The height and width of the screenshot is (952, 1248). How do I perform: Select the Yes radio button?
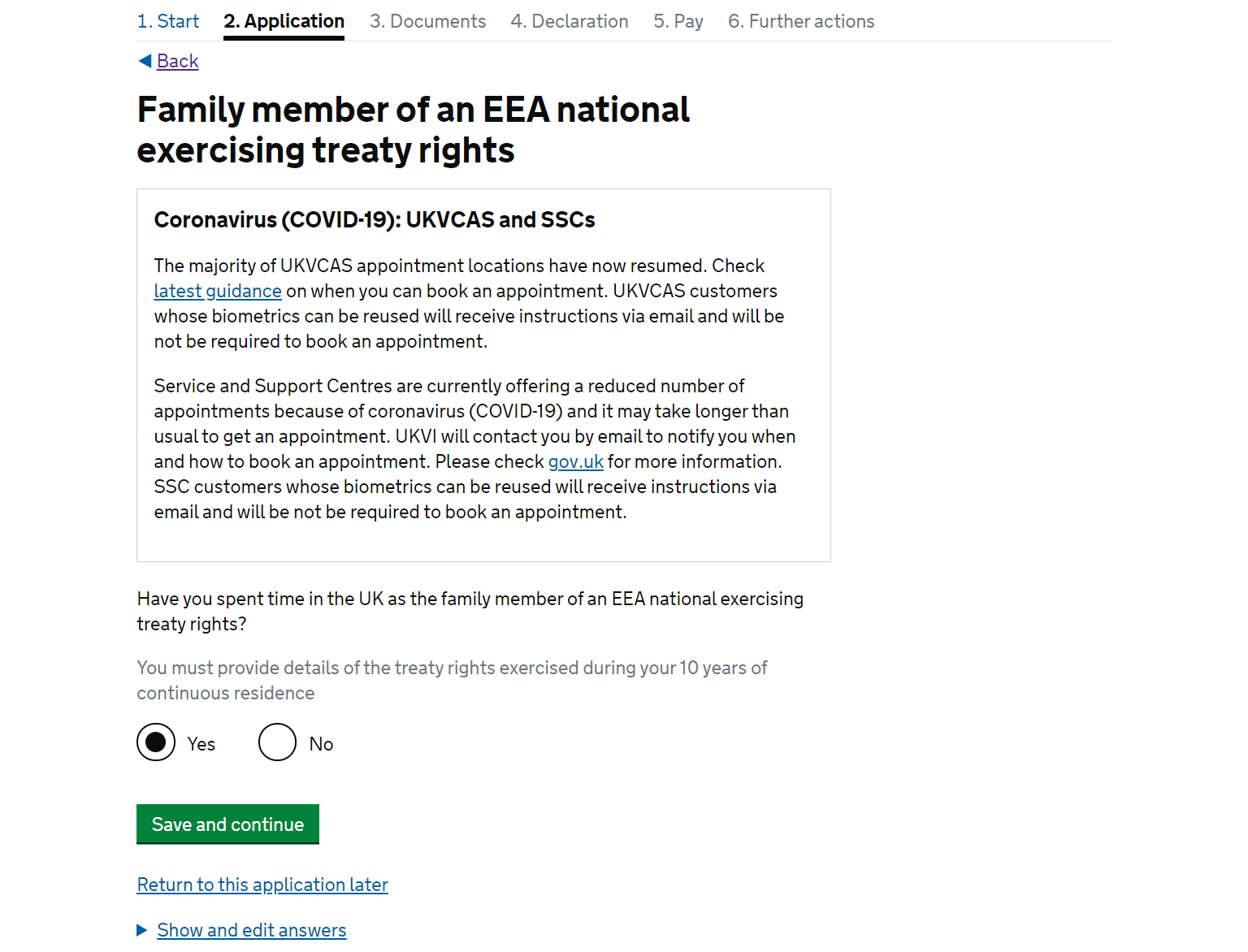pyautogui.click(x=156, y=742)
